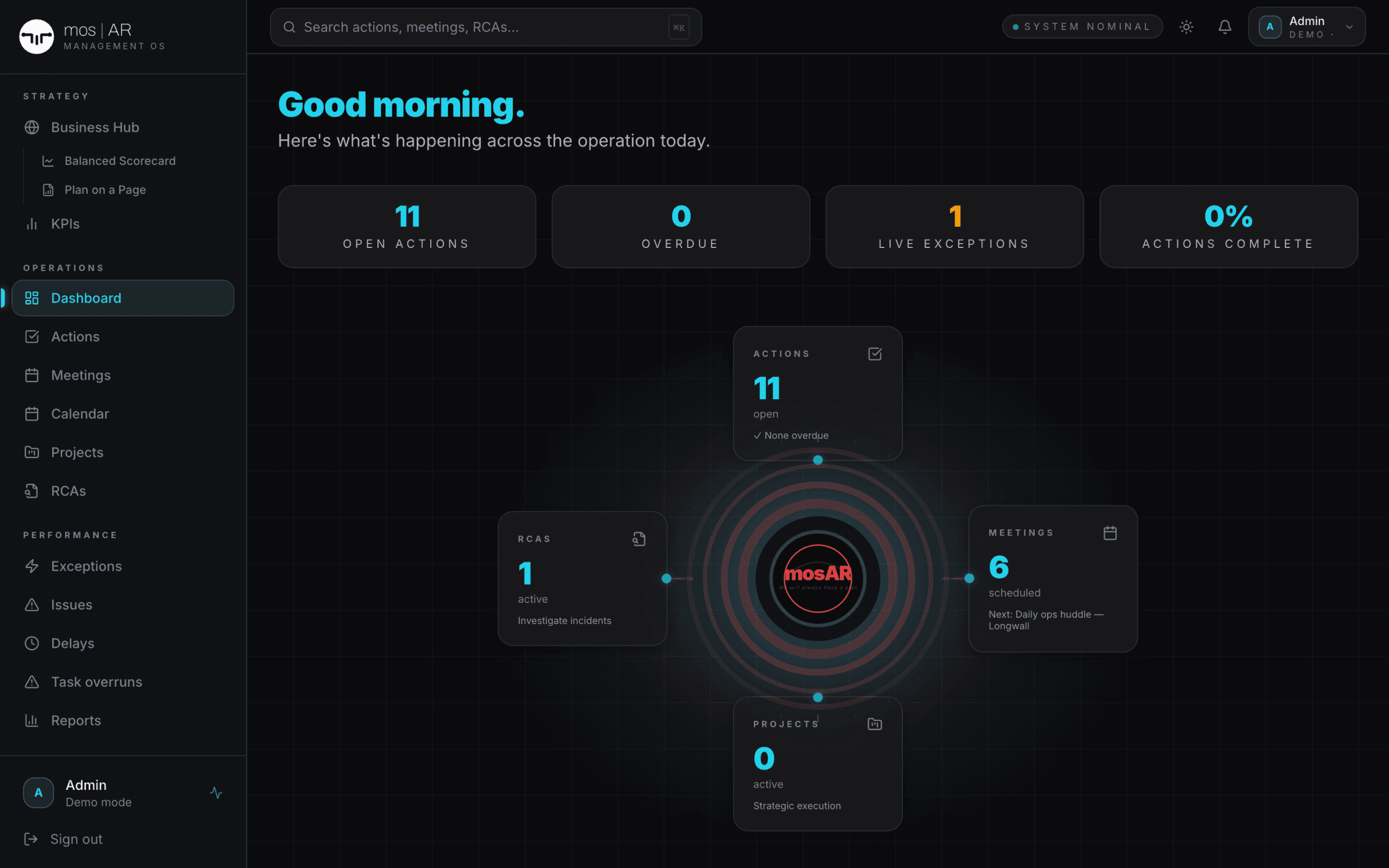Viewport: 1389px width, 868px height.
Task: Click the Reports bar chart icon
Action: [x=32, y=720]
